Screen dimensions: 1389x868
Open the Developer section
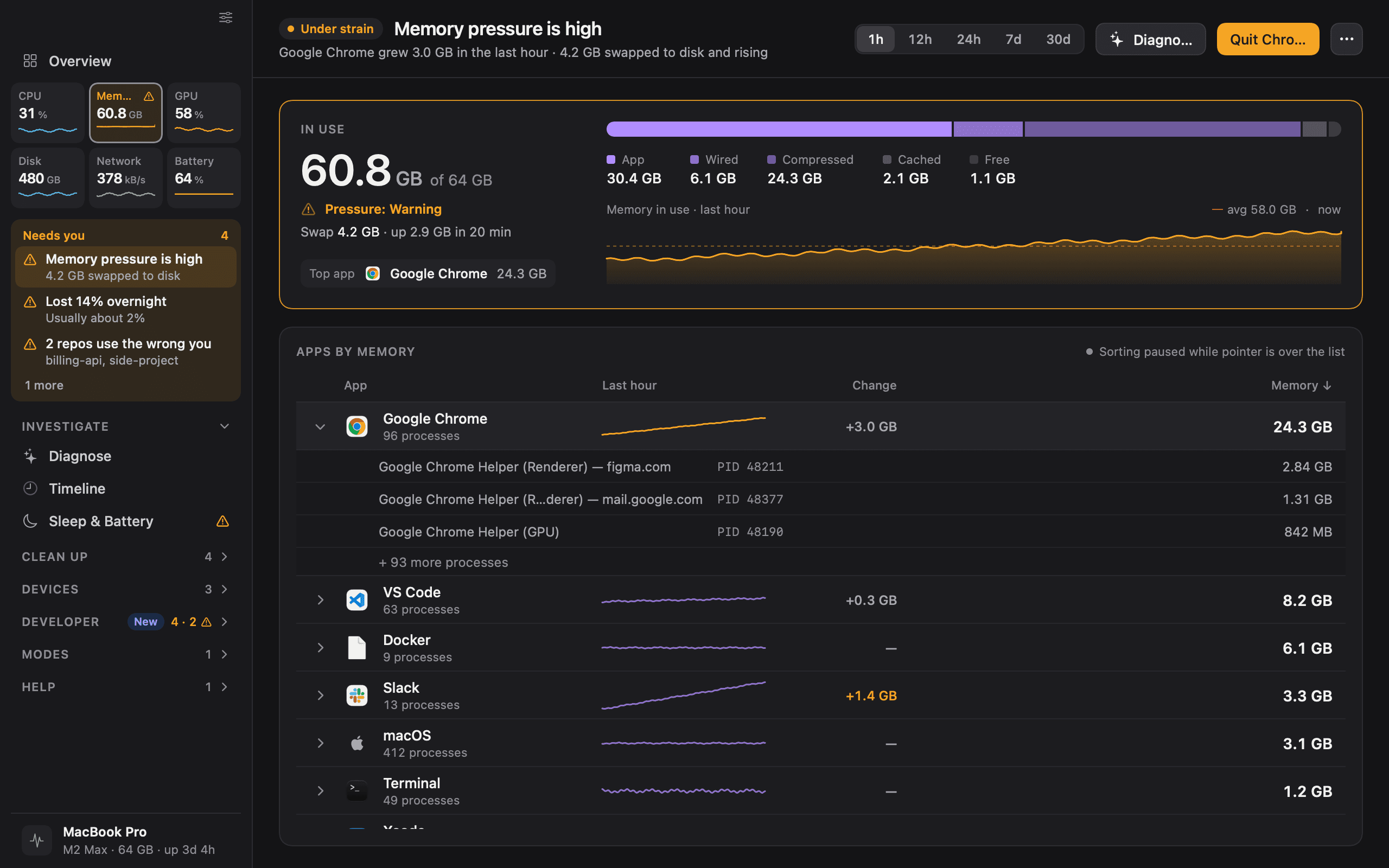[126, 622]
